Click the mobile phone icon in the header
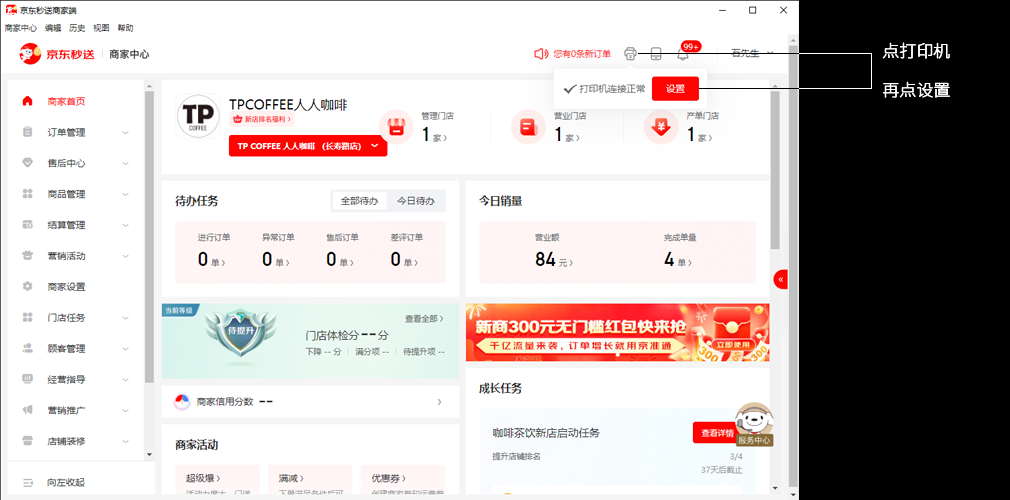Viewport: 1010px width, 500px height. tap(656, 54)
